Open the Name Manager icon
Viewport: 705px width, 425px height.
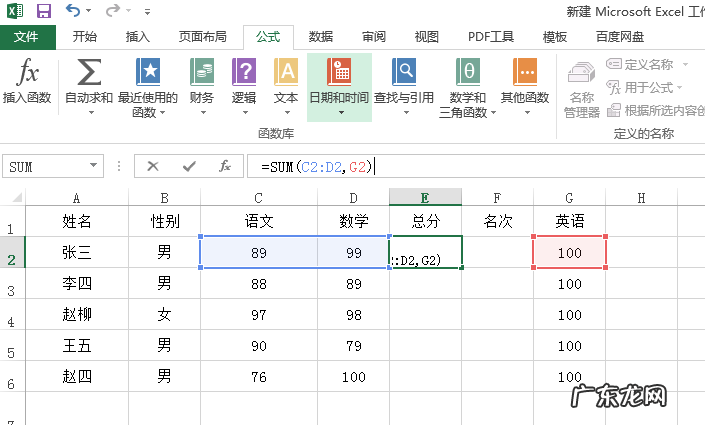(581, 73)
